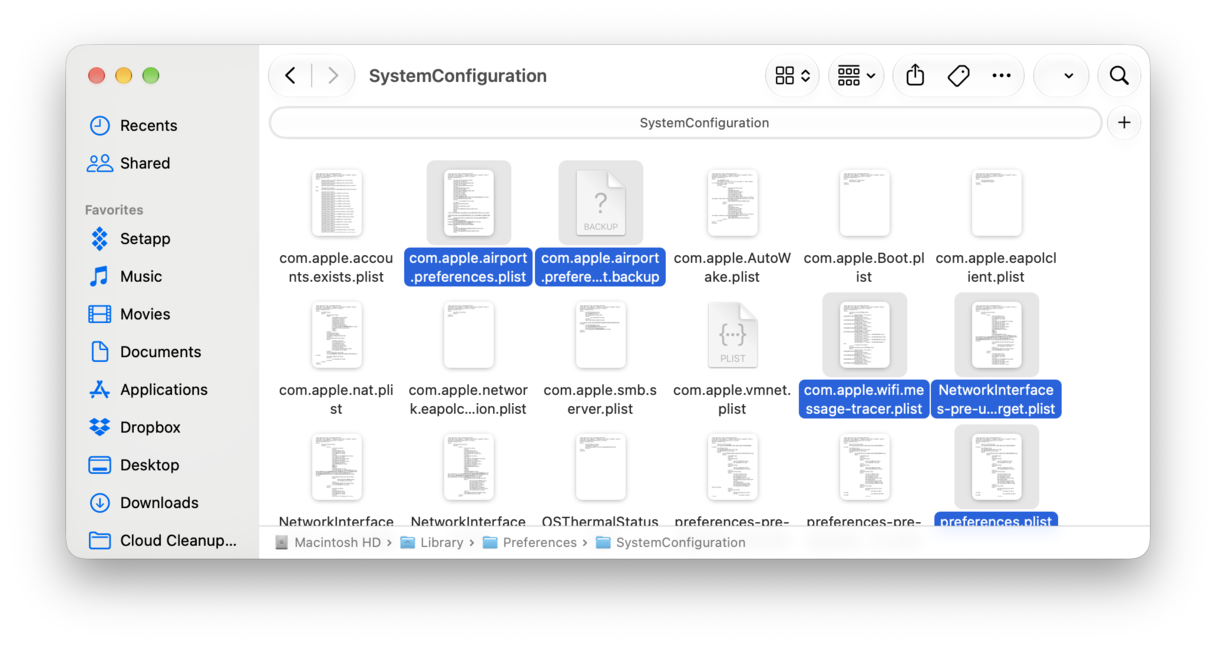The width and height of the screenshot is (1216, 646).
Task: Click the com.apple.vmnet.plist file name
Action: coord(732,399)
